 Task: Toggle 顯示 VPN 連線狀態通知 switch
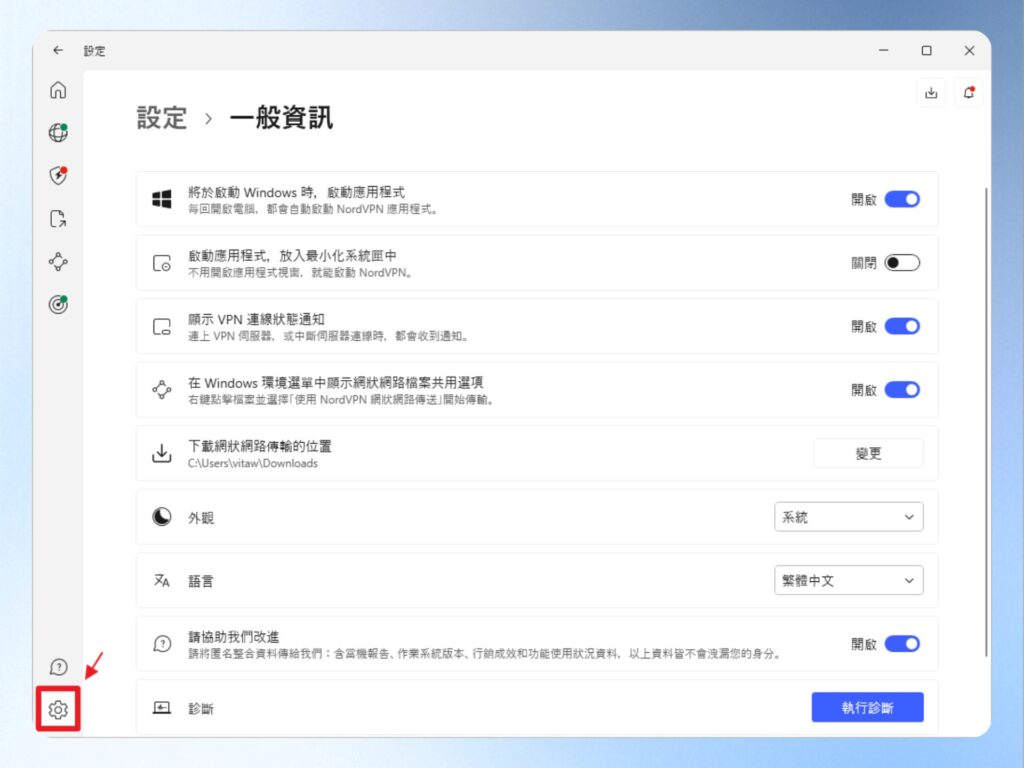[902, 326]
